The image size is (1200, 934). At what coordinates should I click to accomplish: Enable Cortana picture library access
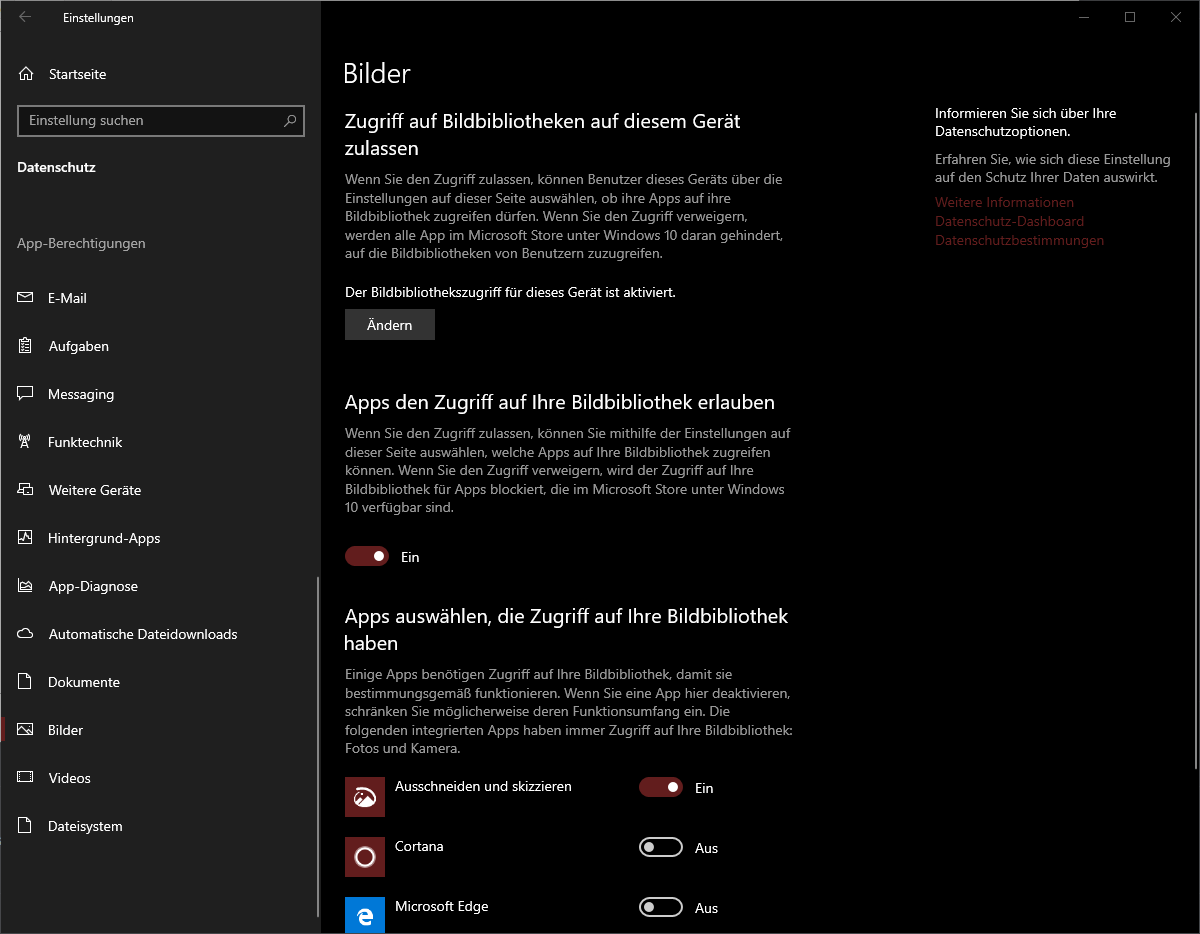pos(661,847)
